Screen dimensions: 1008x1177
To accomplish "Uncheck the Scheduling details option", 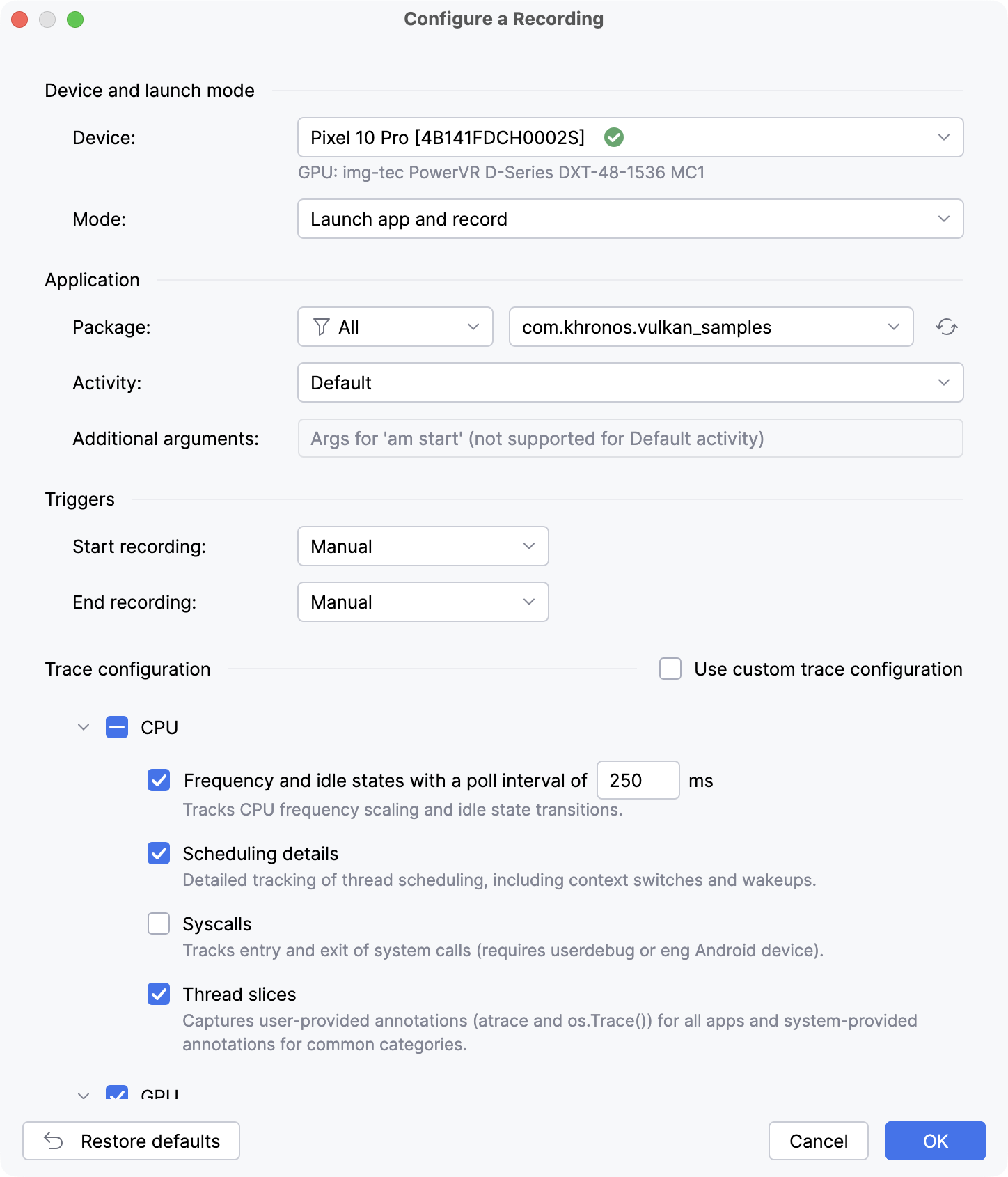I will (x=159, y=853).
